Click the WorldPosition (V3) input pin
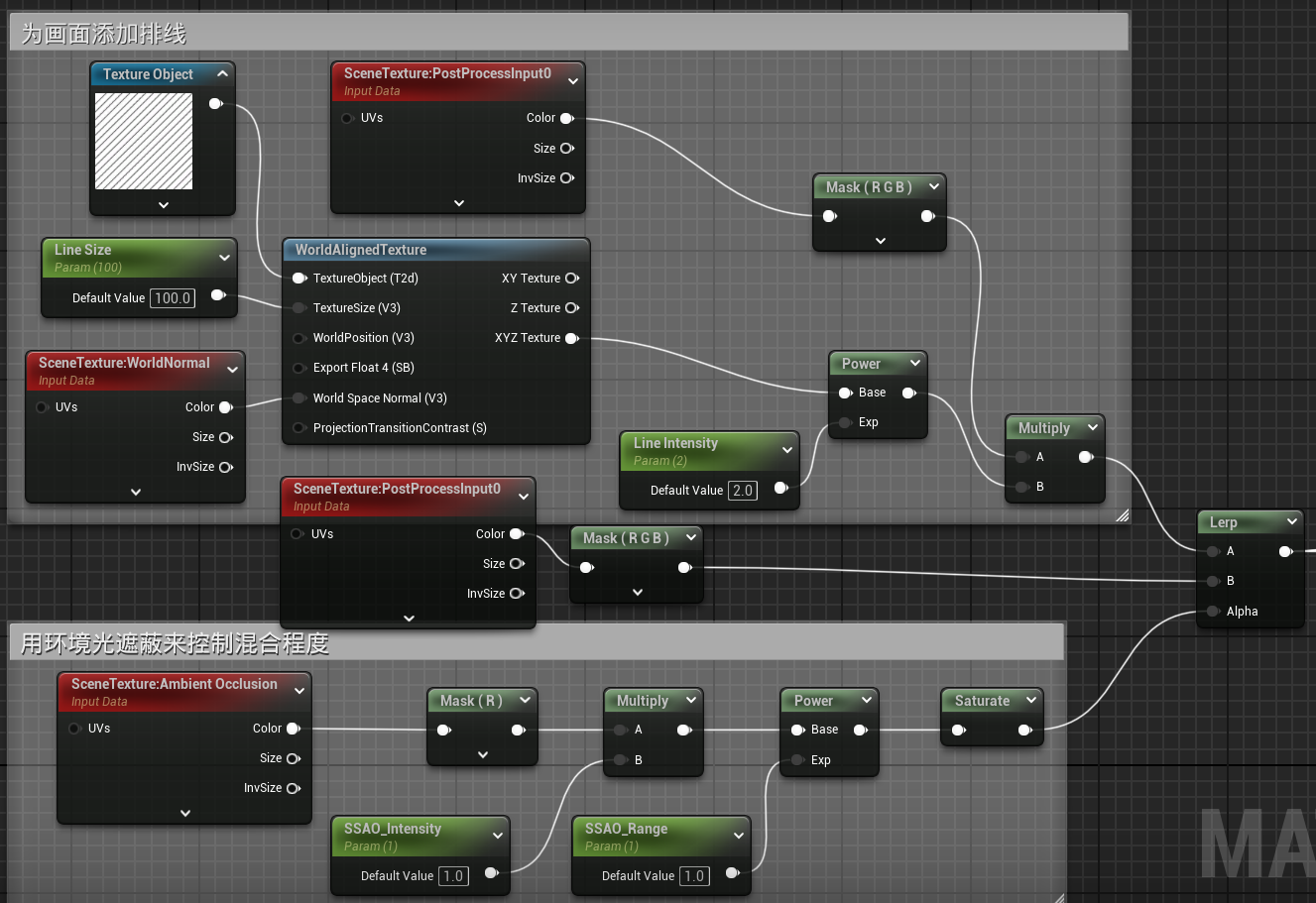This screenshot has height=903, width=1316. coord(299,338)
